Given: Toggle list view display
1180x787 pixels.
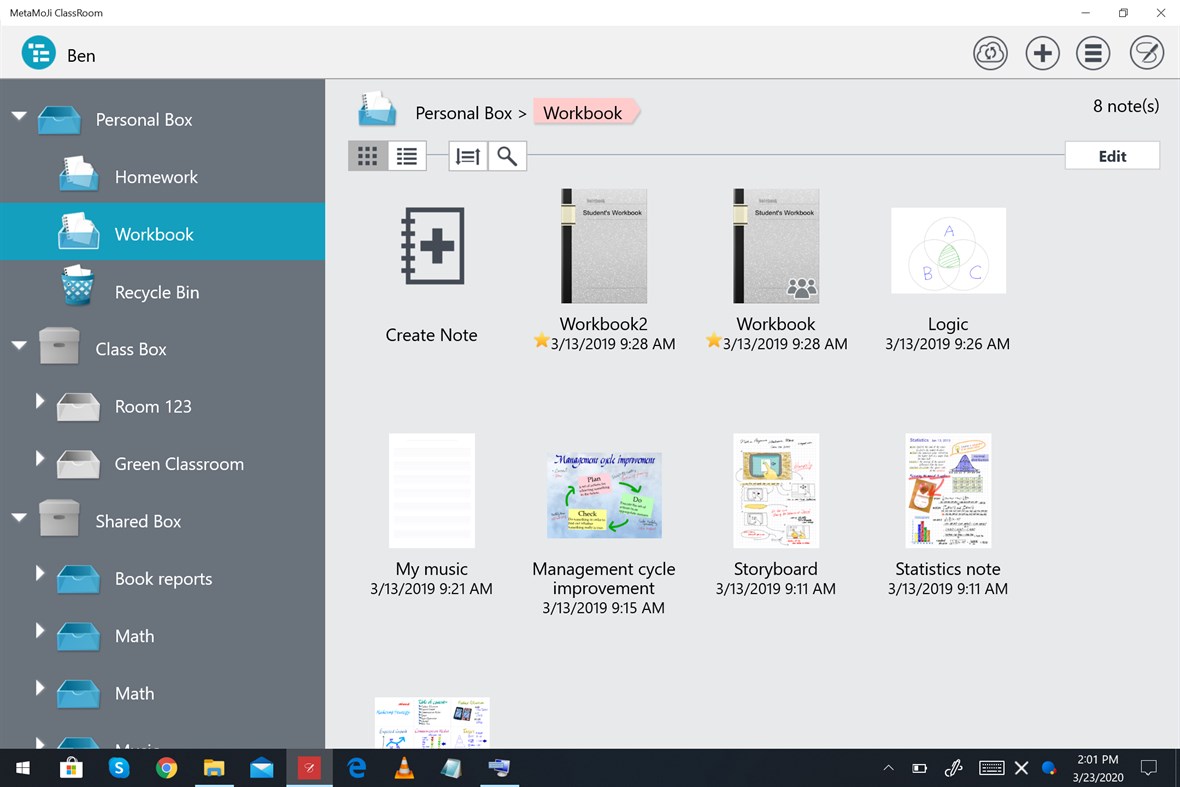Looking at the screenshot, I should 406,156.
